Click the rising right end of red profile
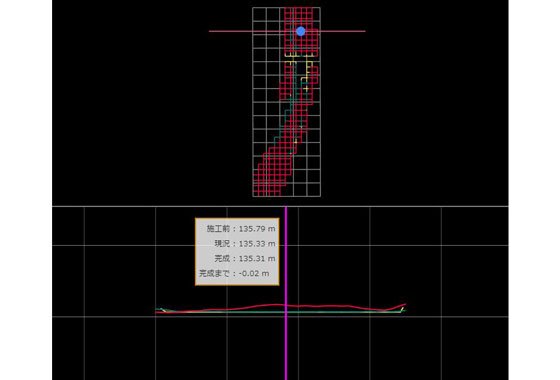 (x=400, y=306)
